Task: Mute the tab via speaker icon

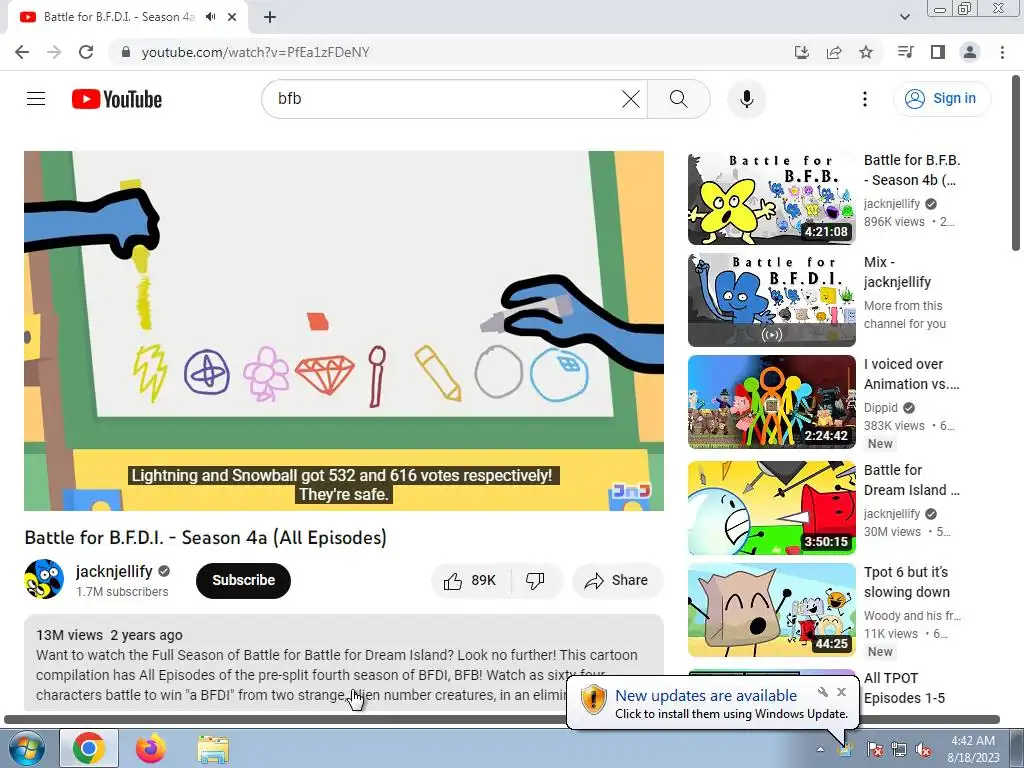Action: click(x=210, y=17)
